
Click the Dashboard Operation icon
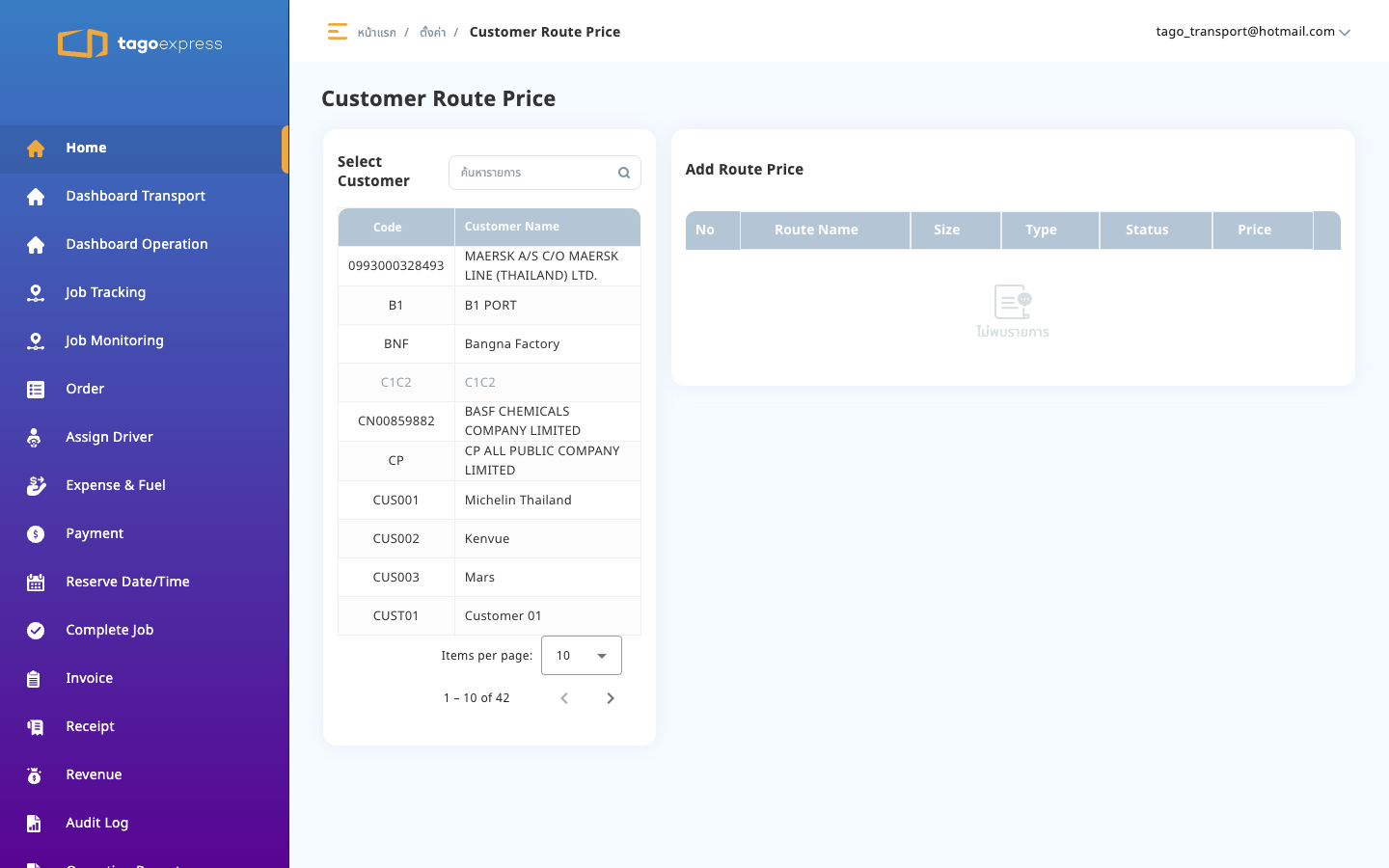tap(36, 245)
